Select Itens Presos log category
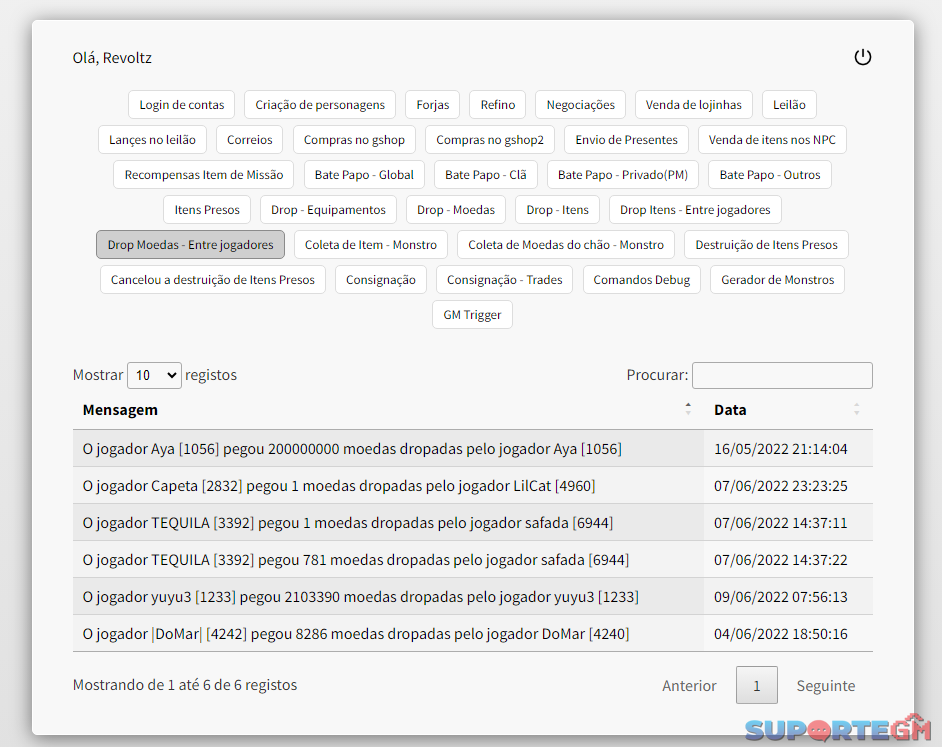This screenshot has height=747, width=942. pyautogui.click(x=207, y=210)
